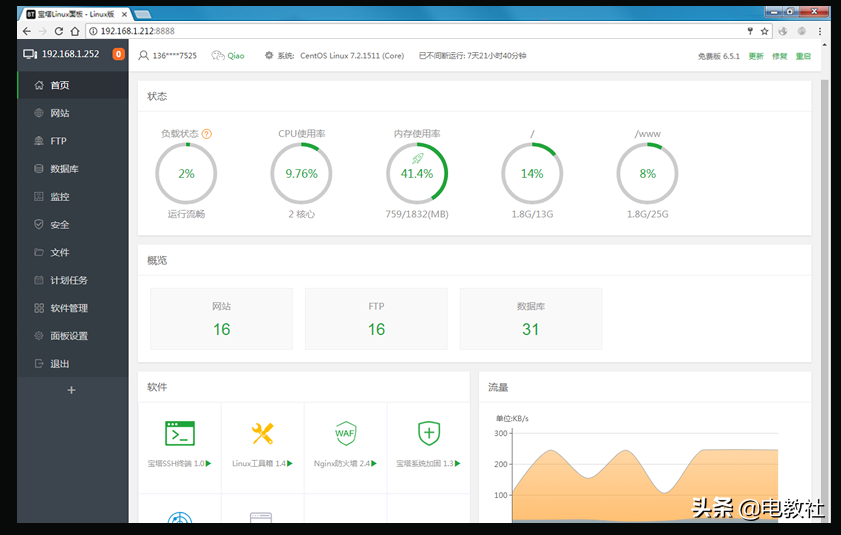
Task: Click the CPU使用率 9.76% gauge
Action: click(301, 173)
